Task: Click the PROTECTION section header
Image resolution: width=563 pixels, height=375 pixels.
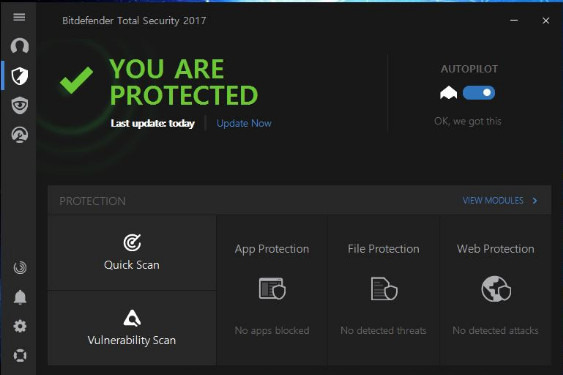Action: [92, 201]
